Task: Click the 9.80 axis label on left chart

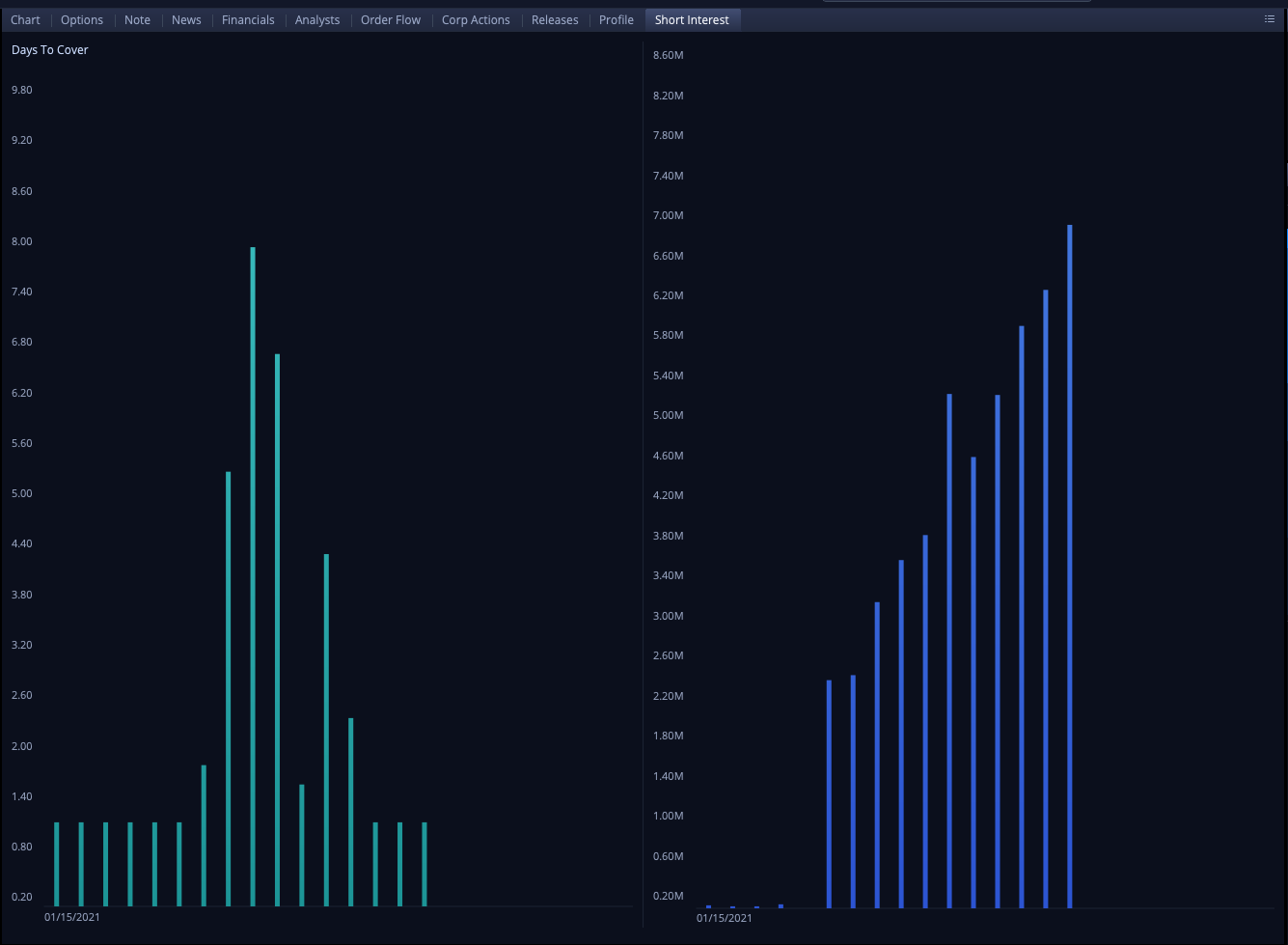Action: click(21, 90)
